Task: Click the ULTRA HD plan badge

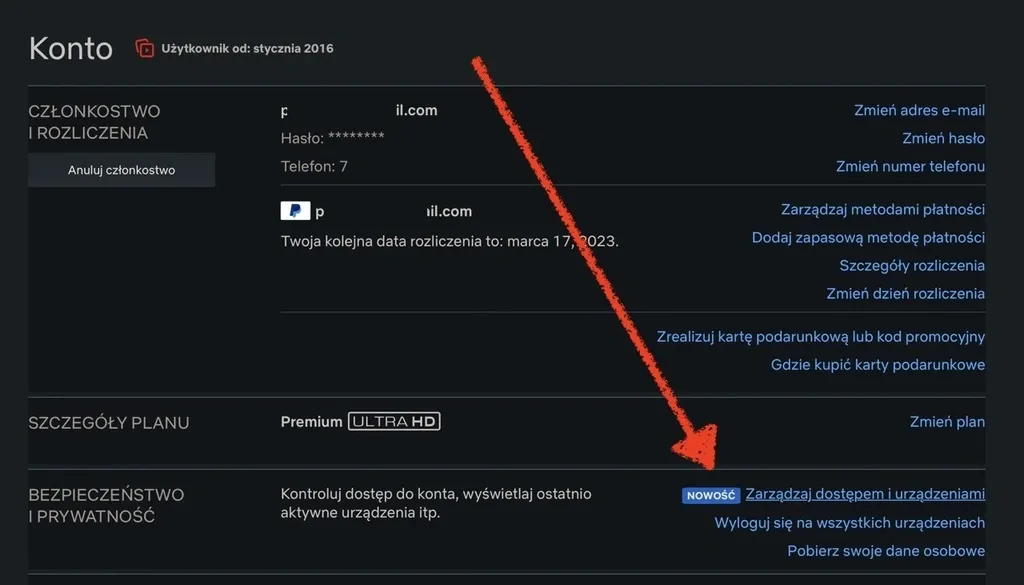Action: click(395, 422)
